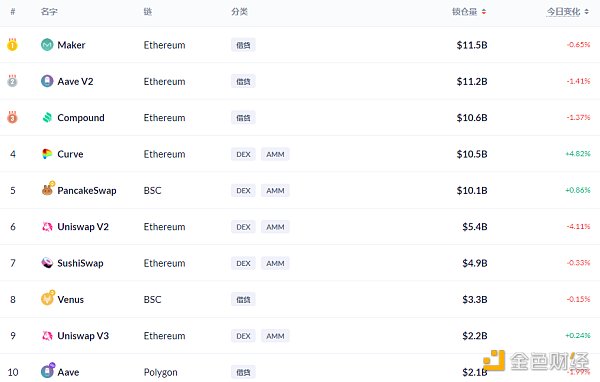Click the 分类 category column header
Screen dimensions: 600x382
(x=240, y=12)
